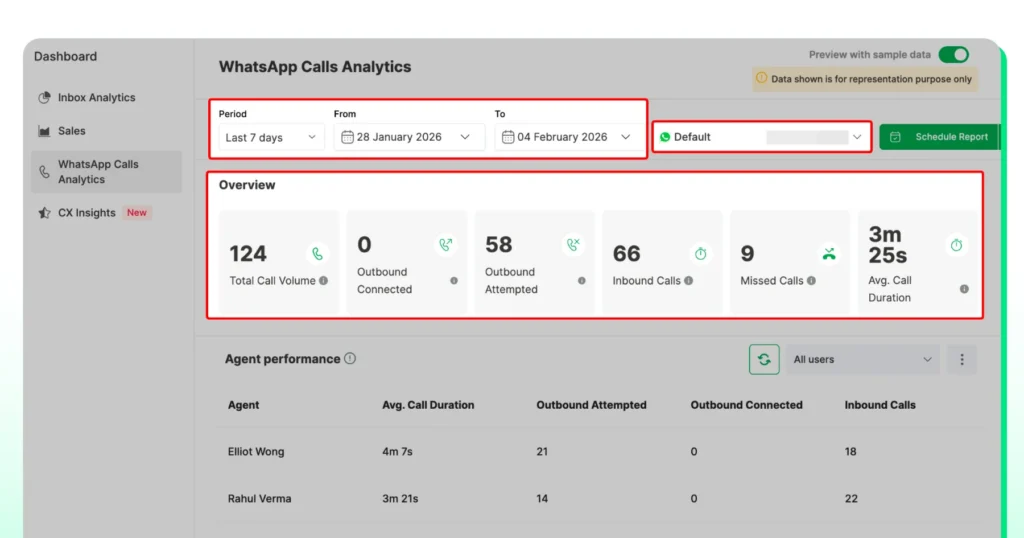The width and height of the screenshot is (1024, 538).
Task: Click the info icon on Outbound Connected card
Action: coord(454,281)
